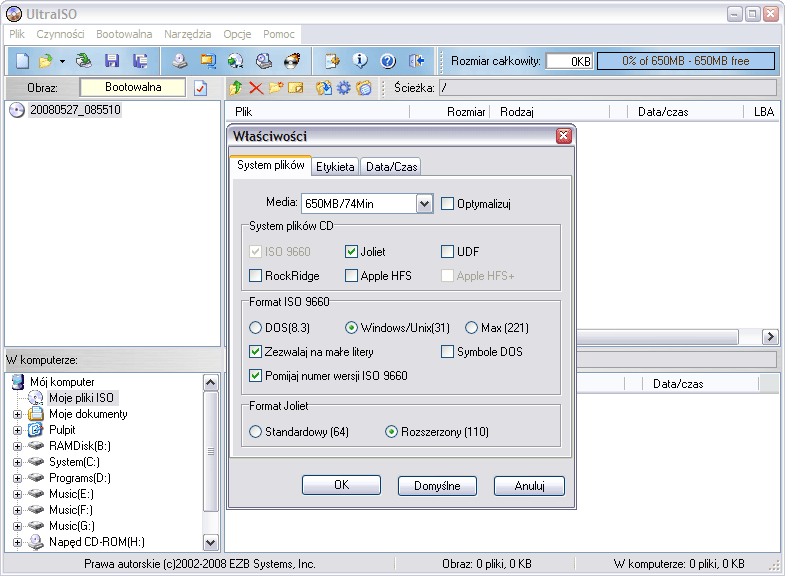
Task: Click the Add files icon
Action: pos(323,88)
